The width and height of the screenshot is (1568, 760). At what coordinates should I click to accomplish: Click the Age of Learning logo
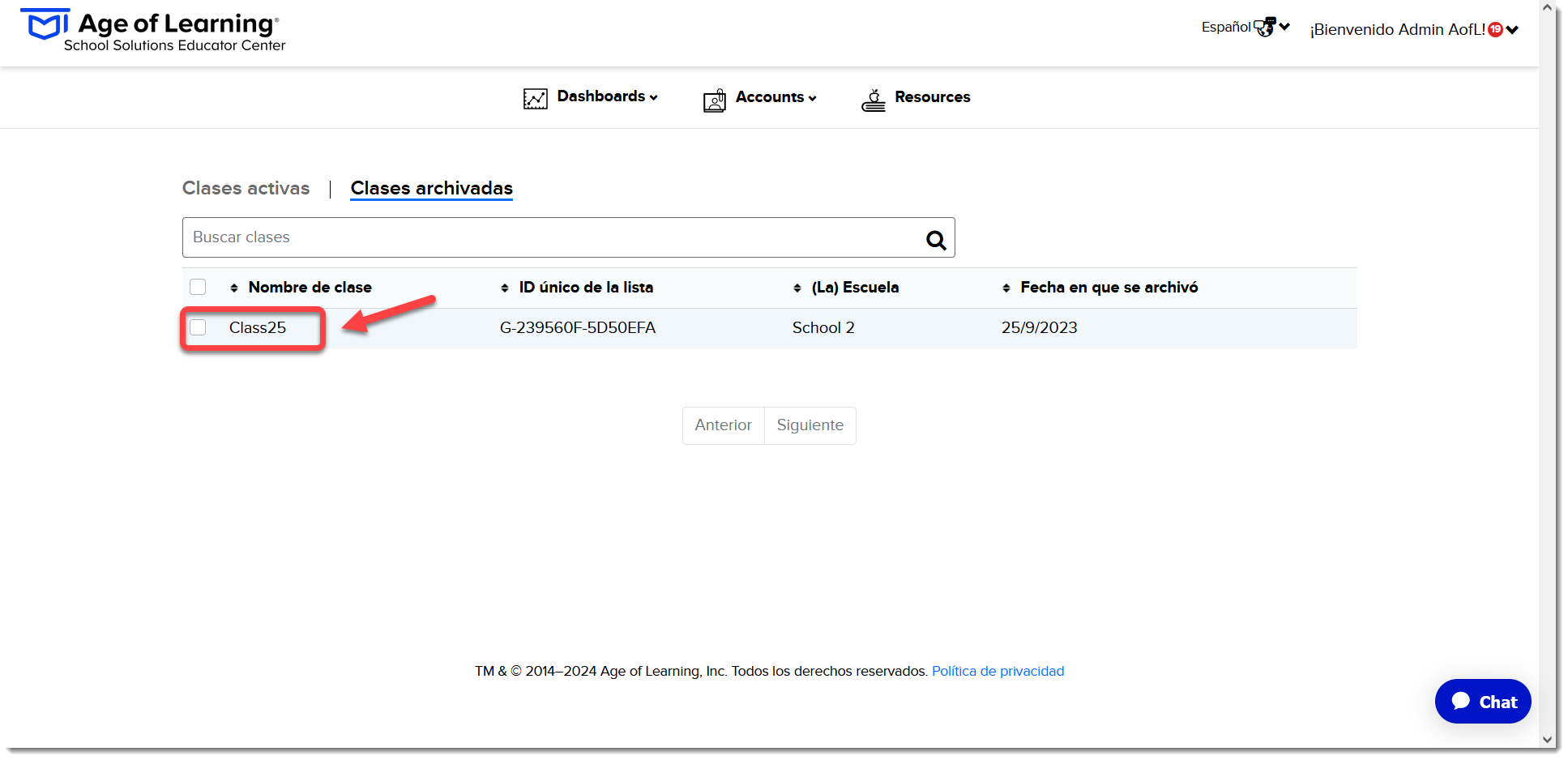click(x=153, y=31)
